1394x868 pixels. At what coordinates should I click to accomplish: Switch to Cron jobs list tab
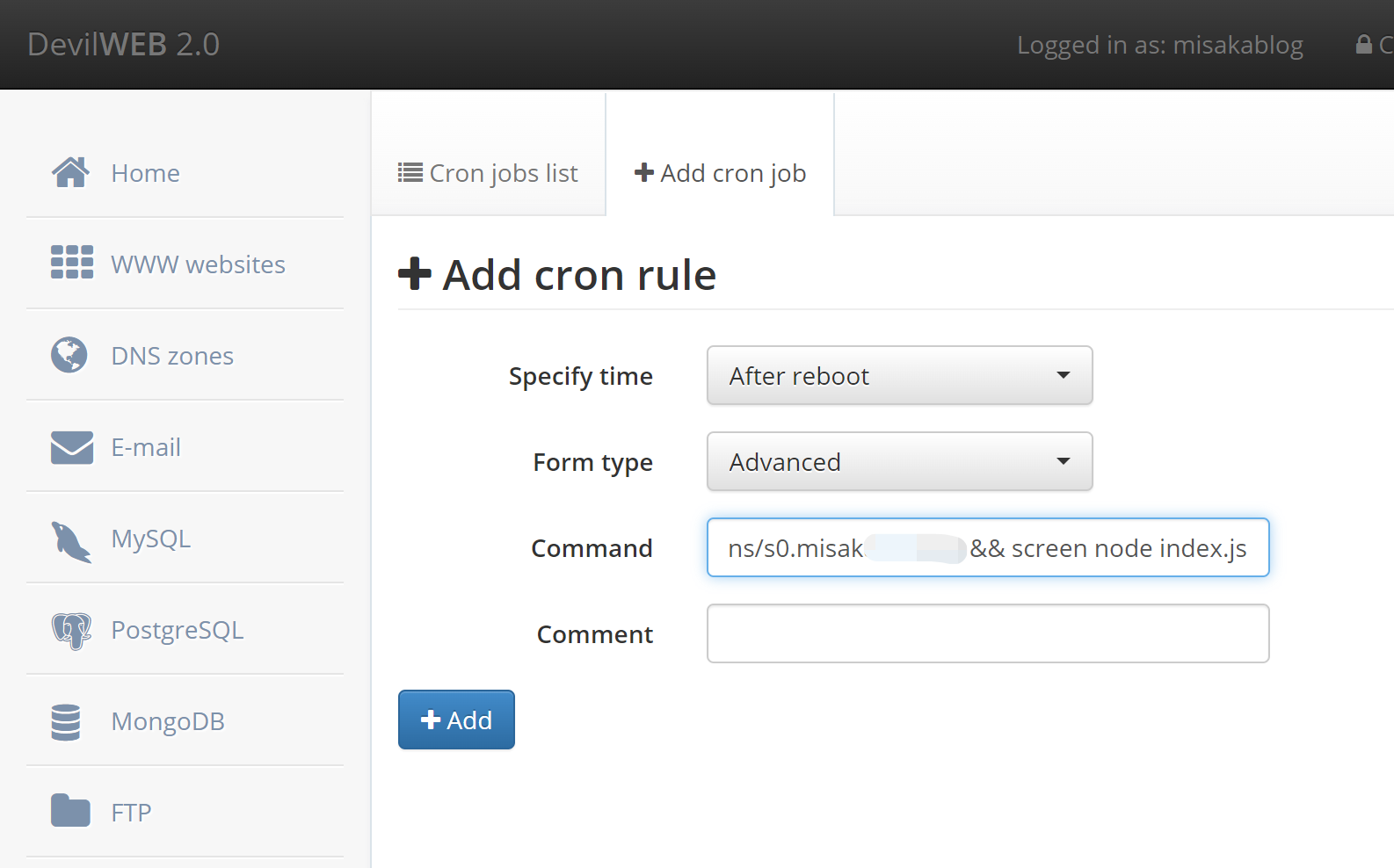(488, 173)
